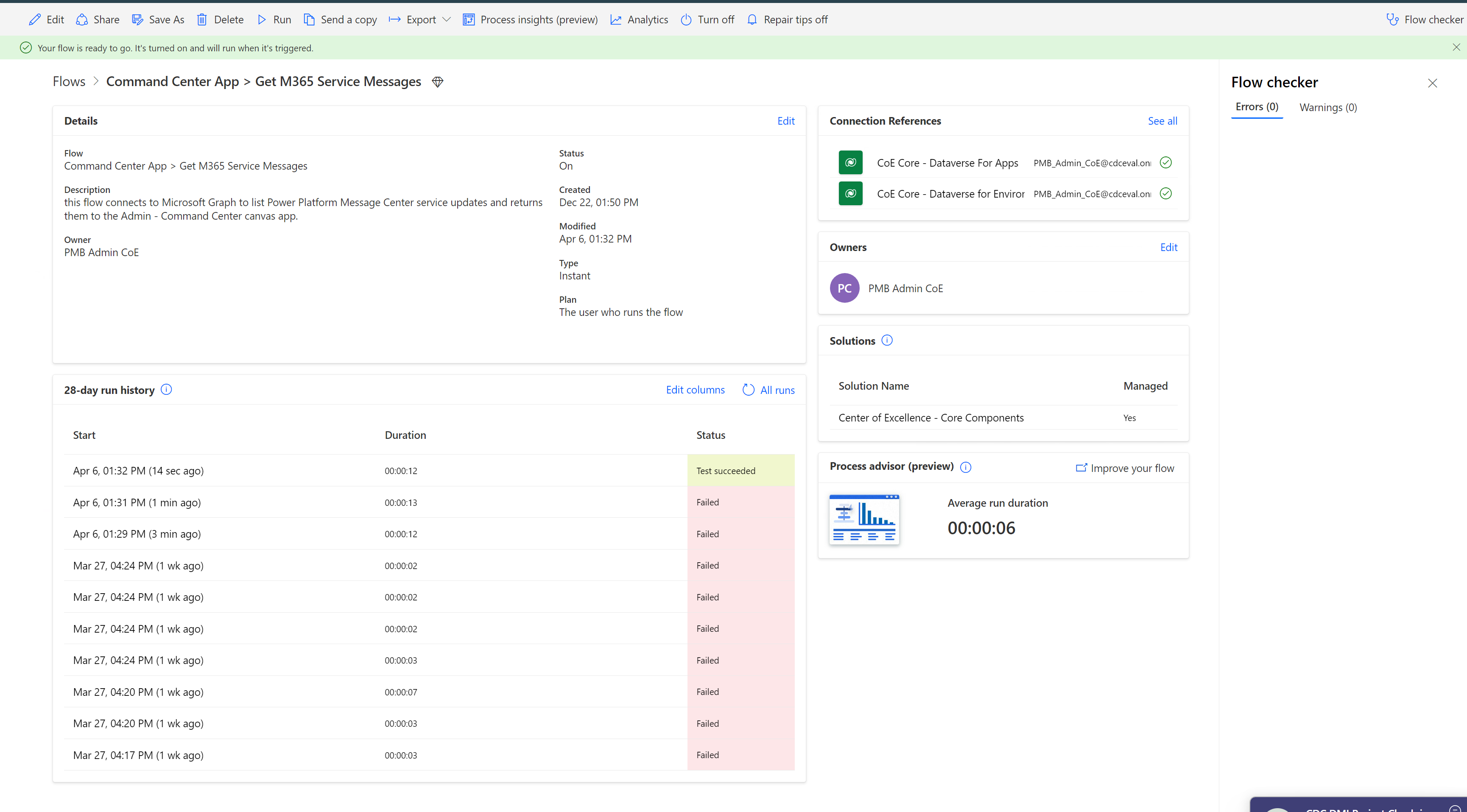Refresh with All runs

(768, 390)
